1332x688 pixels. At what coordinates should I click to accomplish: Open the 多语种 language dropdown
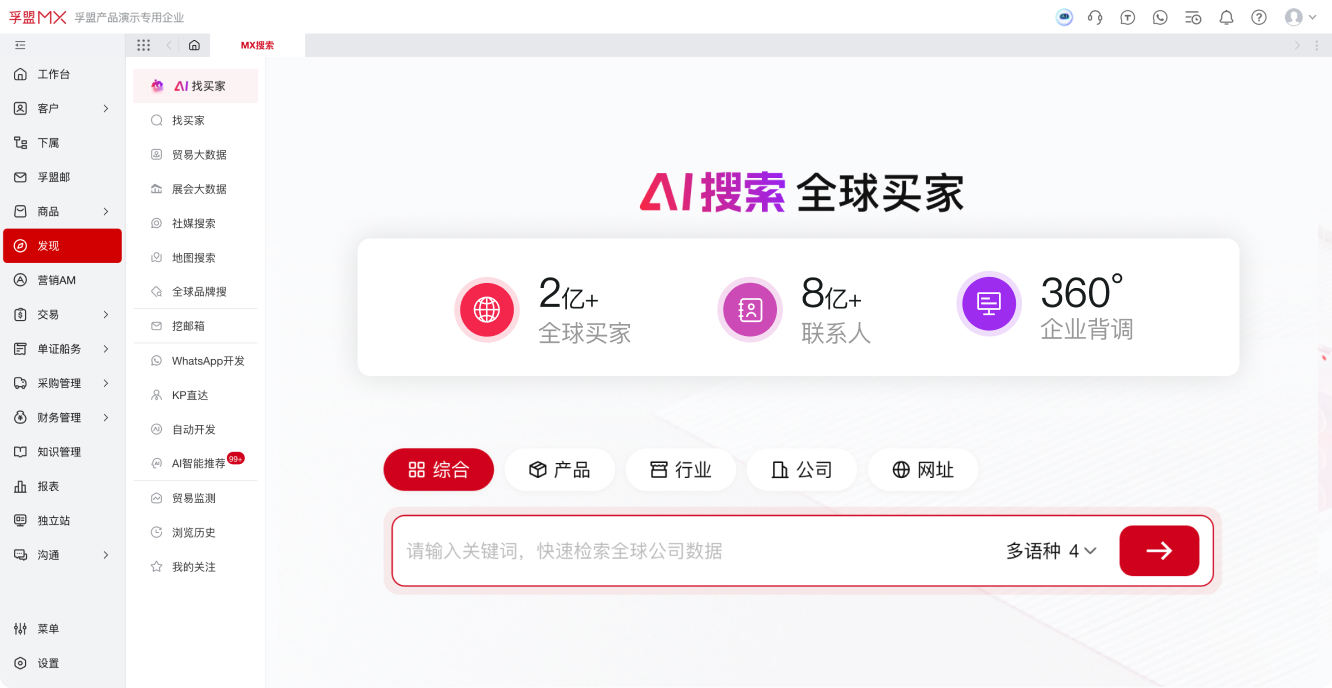point(1050,550)
